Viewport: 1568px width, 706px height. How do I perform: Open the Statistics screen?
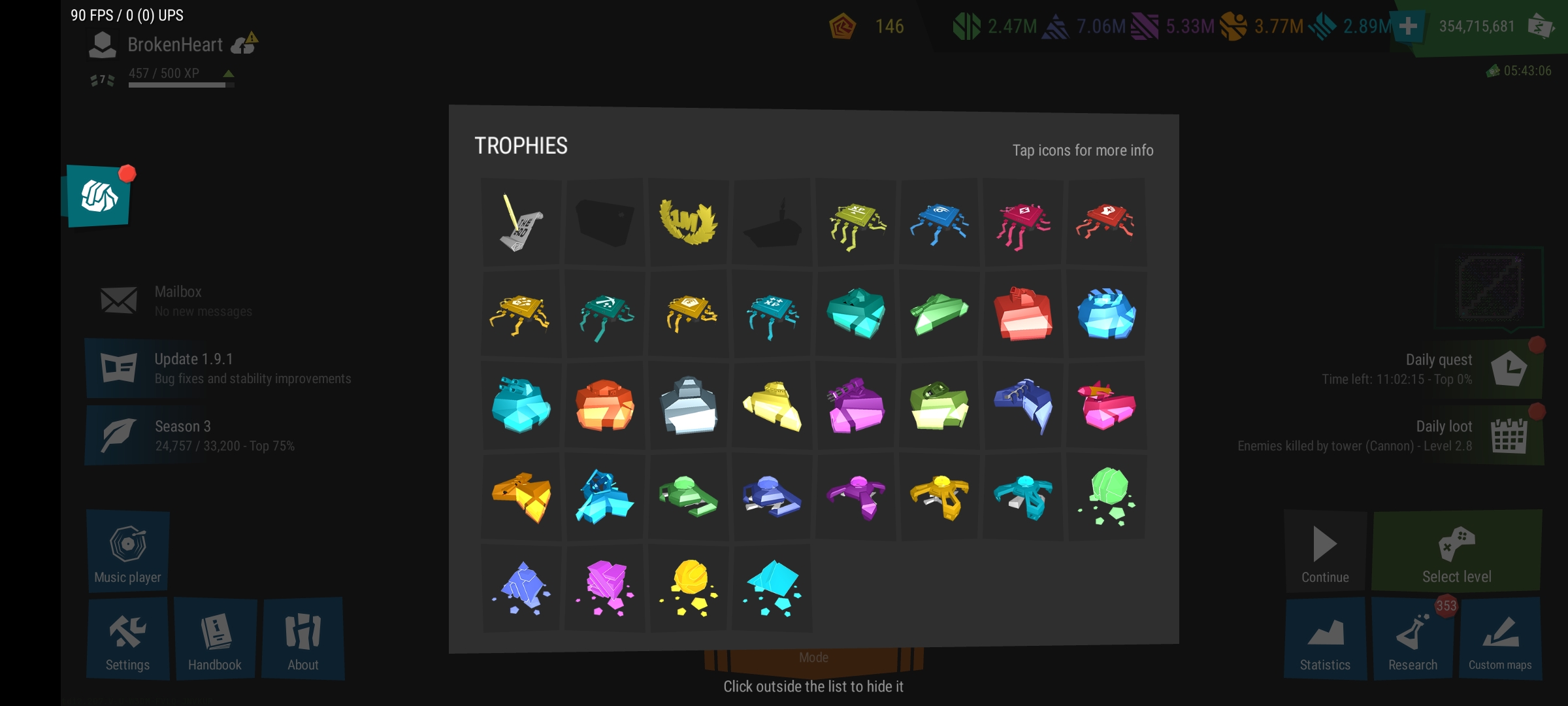1325,639
